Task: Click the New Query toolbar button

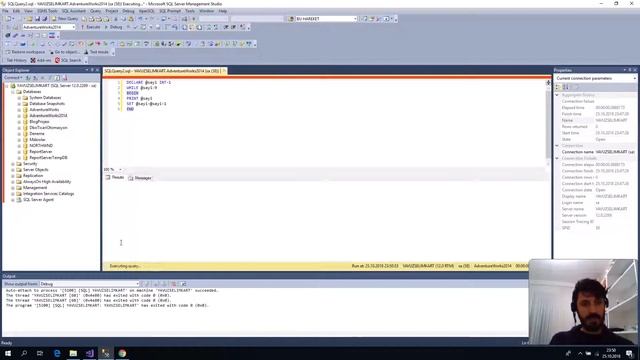Action: (65, 19)
